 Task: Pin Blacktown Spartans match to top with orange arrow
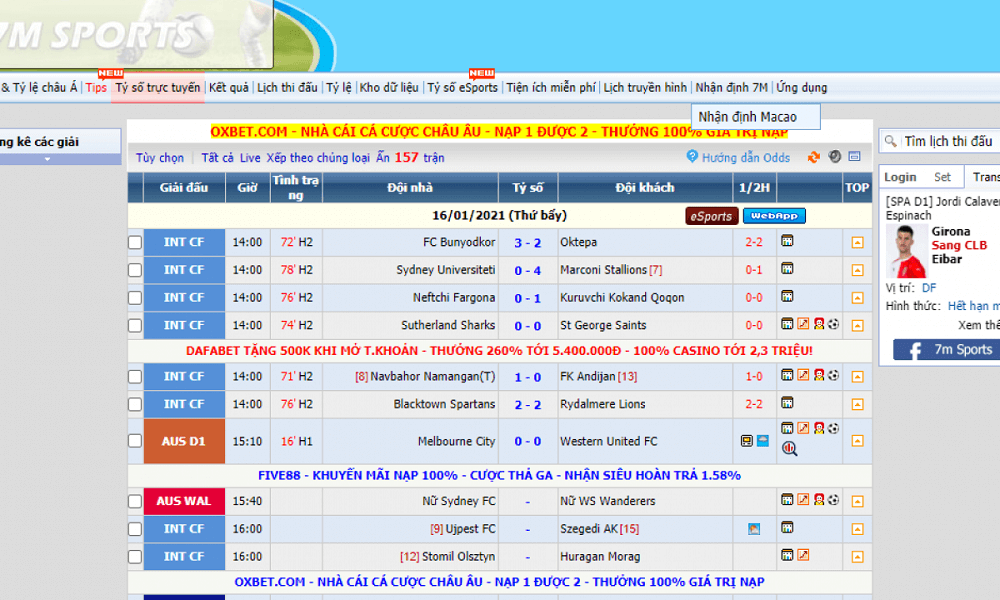(857, 404)
